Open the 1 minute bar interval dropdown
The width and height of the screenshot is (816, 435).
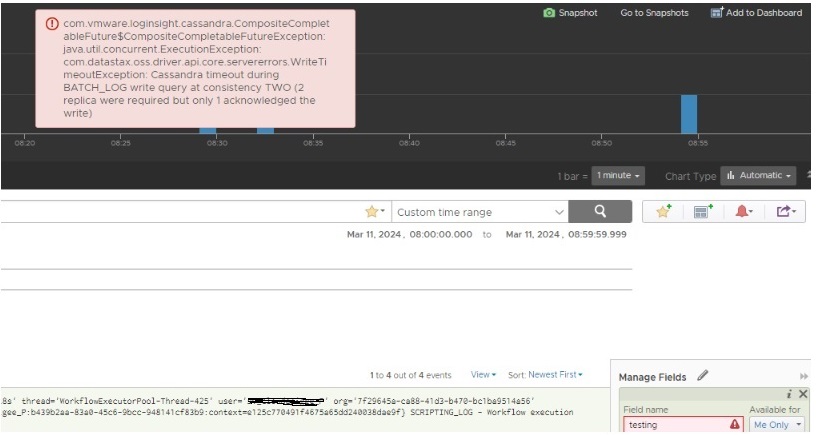[618, 176]
